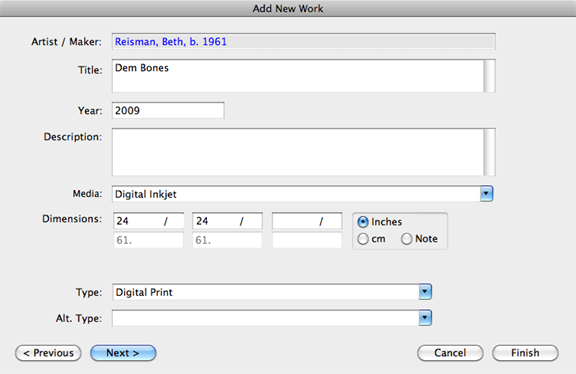Image resolution: width=576 pixels, height=374 pixels.
Task: Click the first dimension field
Action: tap(148, 221)
